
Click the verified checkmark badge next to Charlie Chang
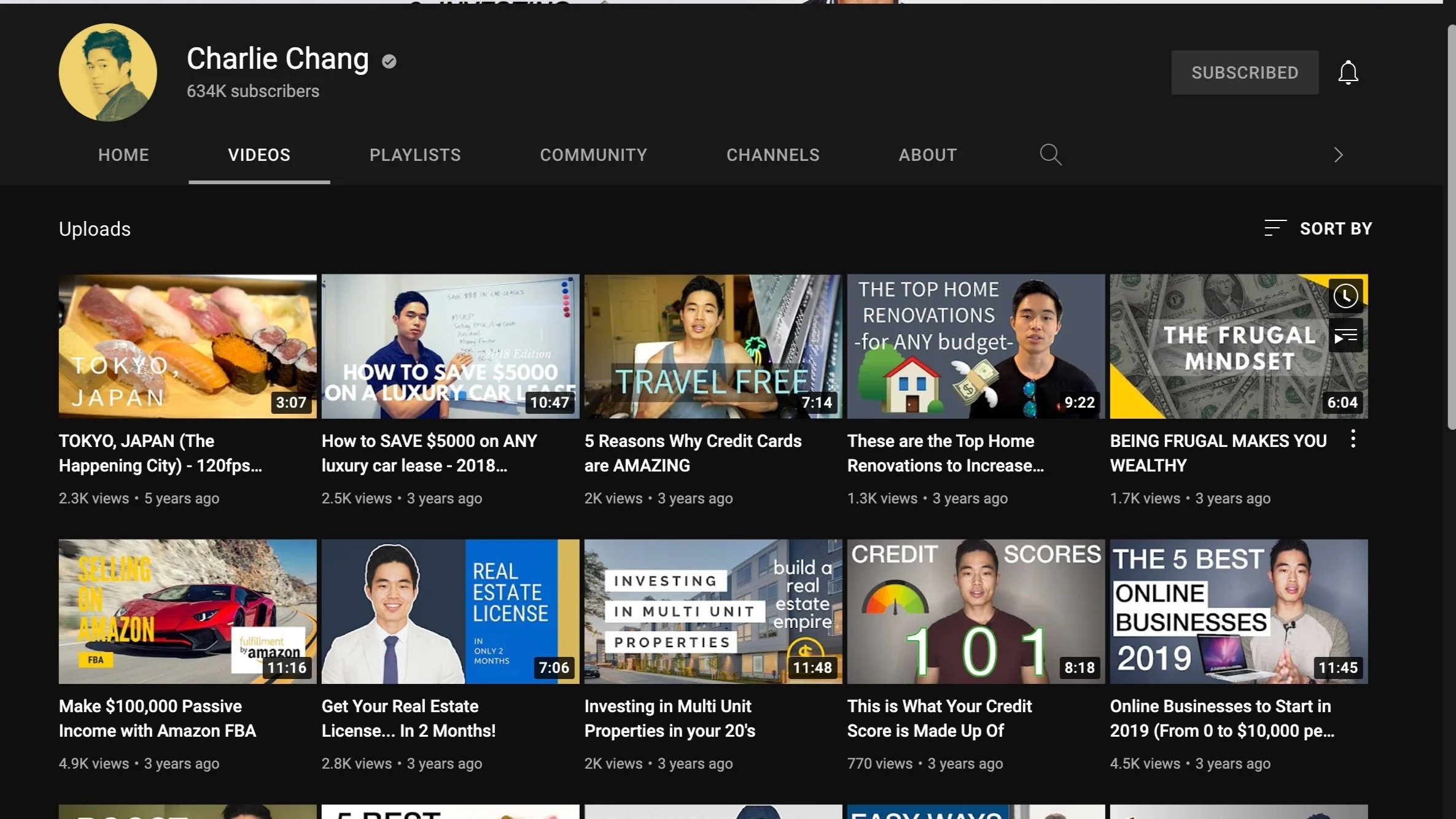[x=389, y=61]
